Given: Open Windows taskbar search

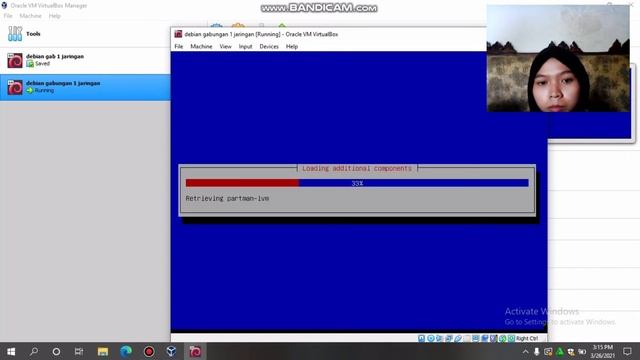Looking at the screenshot, I should (34, 351).
